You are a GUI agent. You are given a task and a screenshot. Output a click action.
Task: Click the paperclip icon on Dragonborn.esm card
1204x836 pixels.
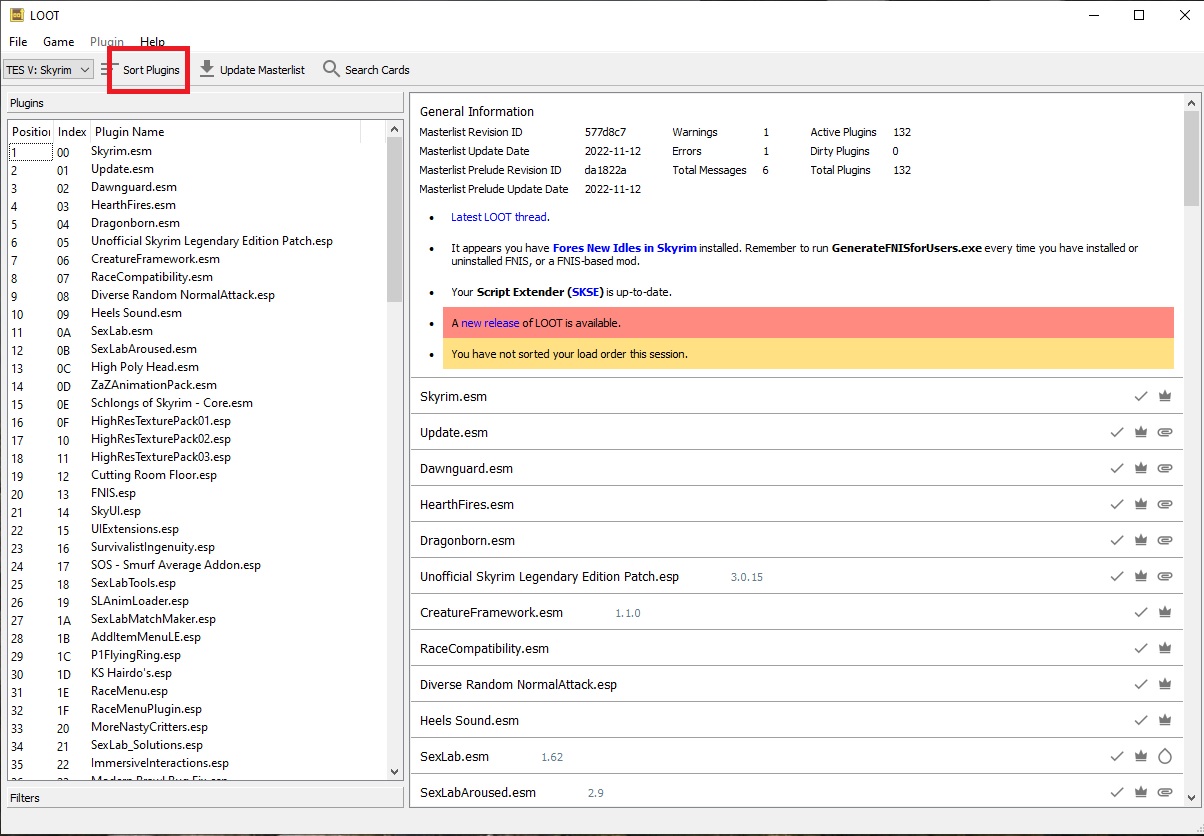click(1164, 541)
